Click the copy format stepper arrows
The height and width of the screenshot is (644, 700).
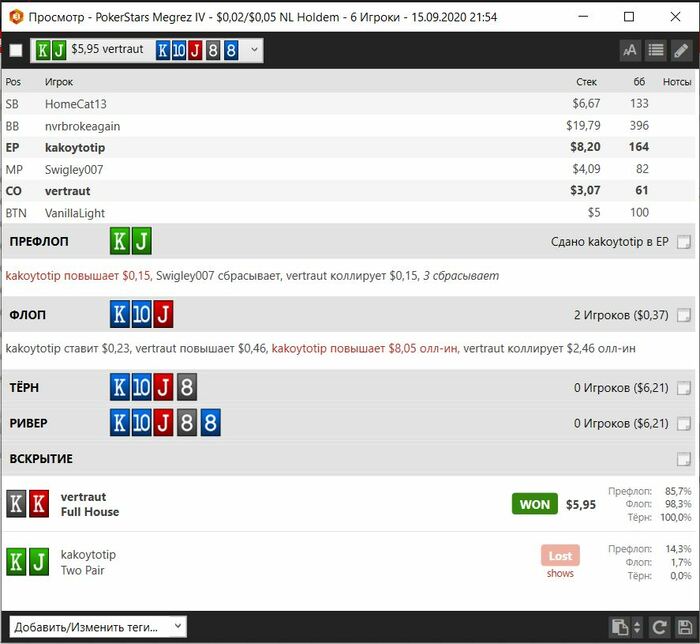click(x=637, y=627)
